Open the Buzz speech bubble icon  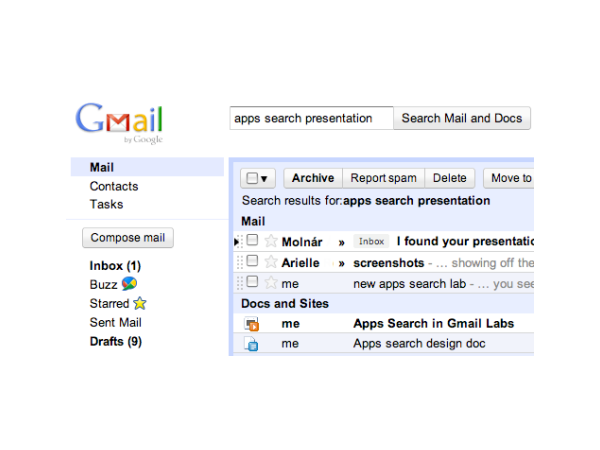click(129, 284)
